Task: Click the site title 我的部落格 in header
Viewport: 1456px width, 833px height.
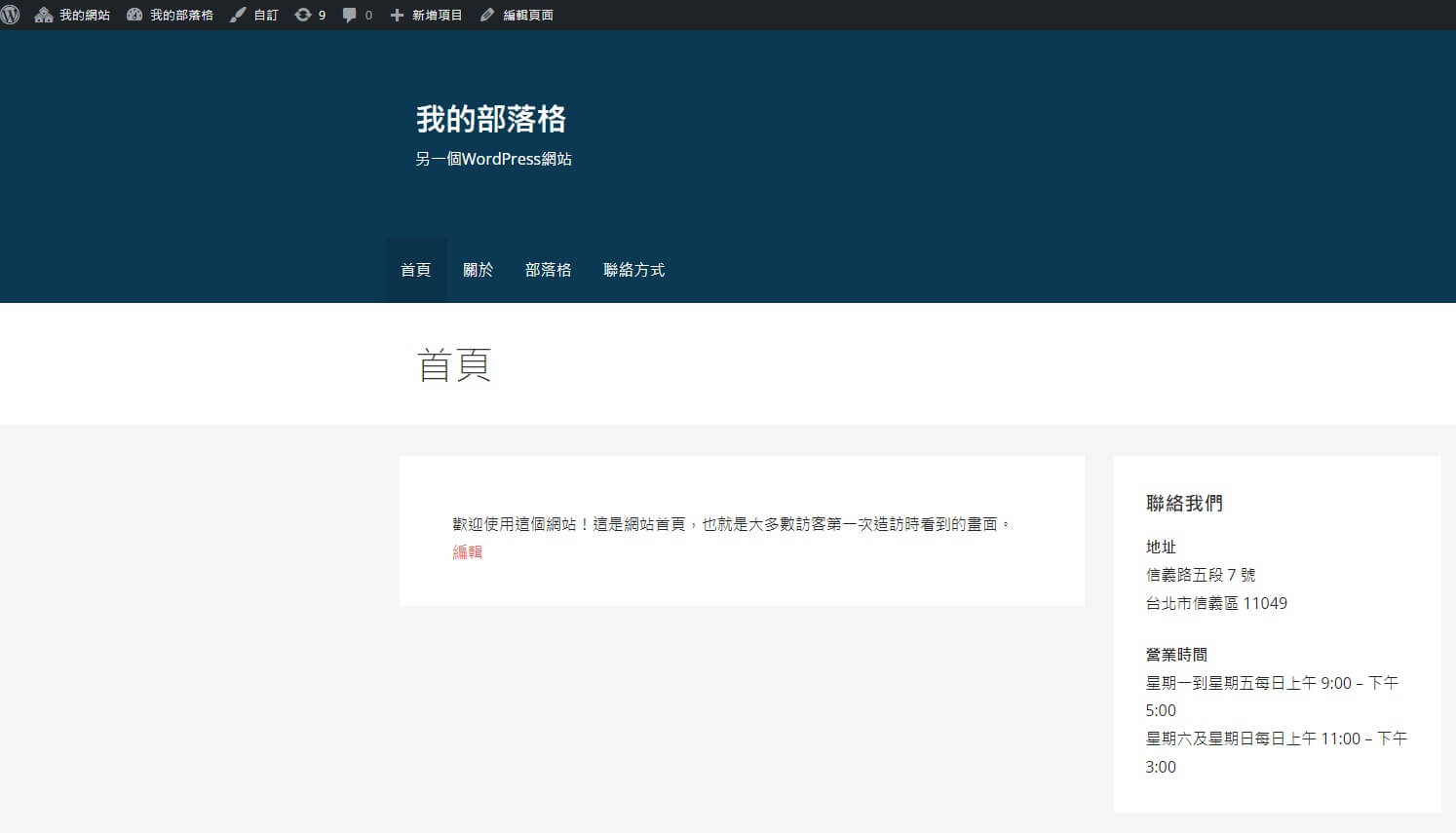Action: coord(491,119)
